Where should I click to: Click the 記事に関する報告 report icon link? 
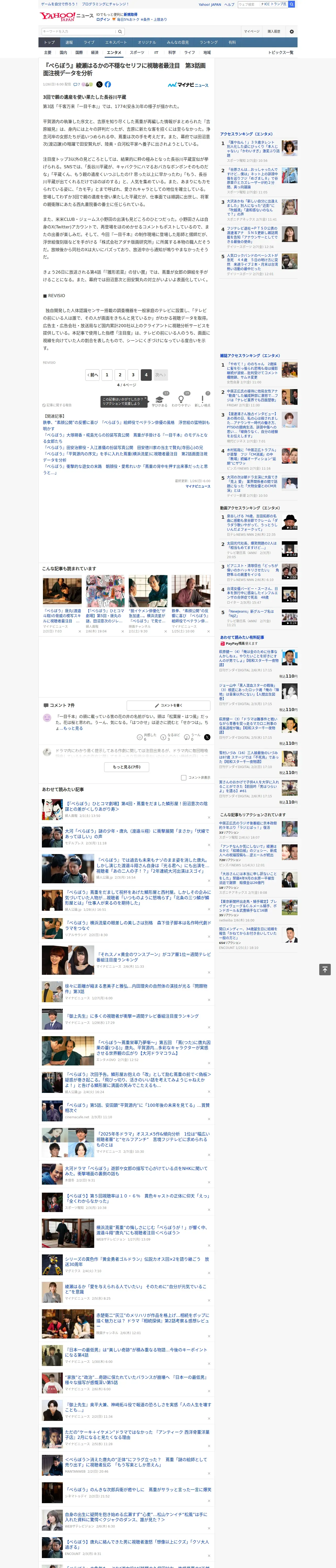tap(57, 405)
